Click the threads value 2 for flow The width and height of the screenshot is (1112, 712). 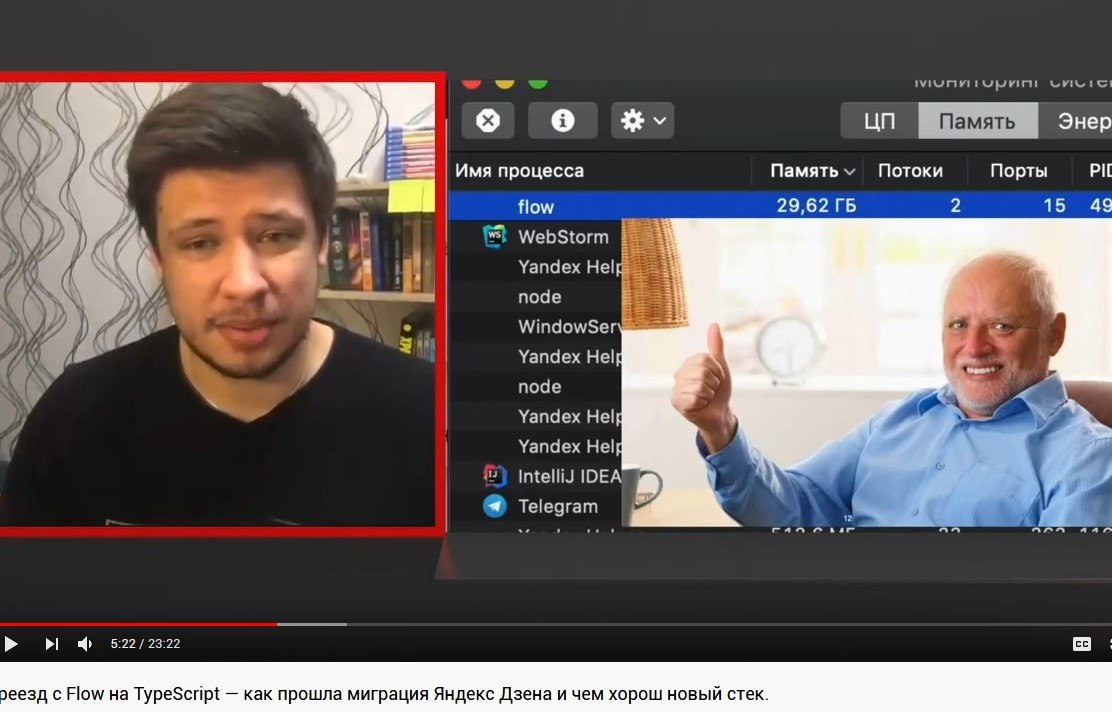click(x=955, y=206)
